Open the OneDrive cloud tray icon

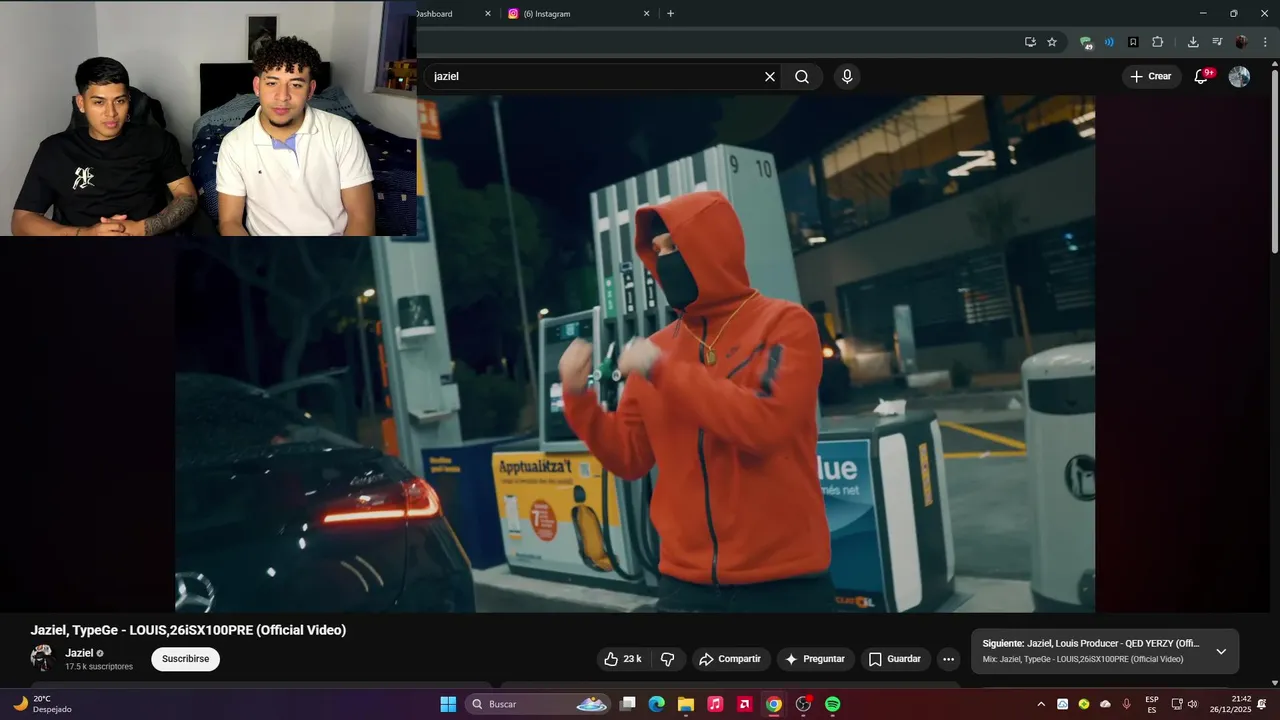point(1105,704)
